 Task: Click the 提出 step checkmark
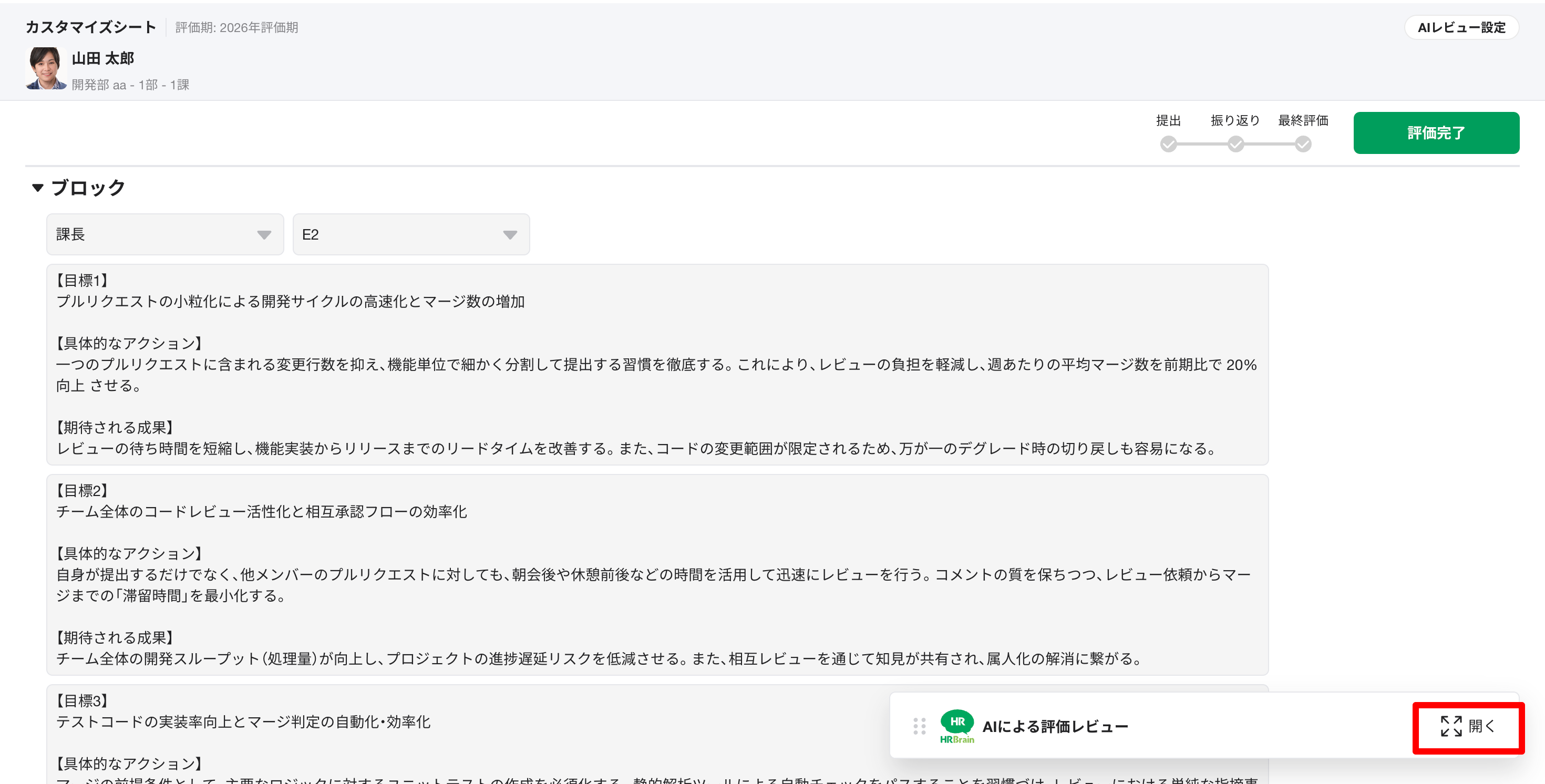coord(1168,144)
